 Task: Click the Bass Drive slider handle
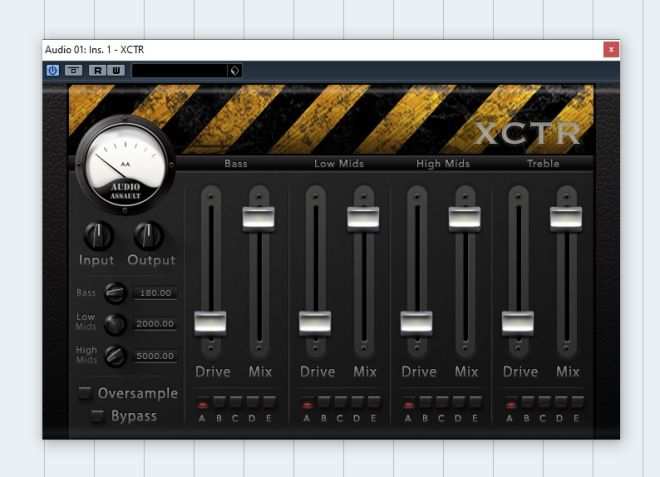click(x=210, y=323)
